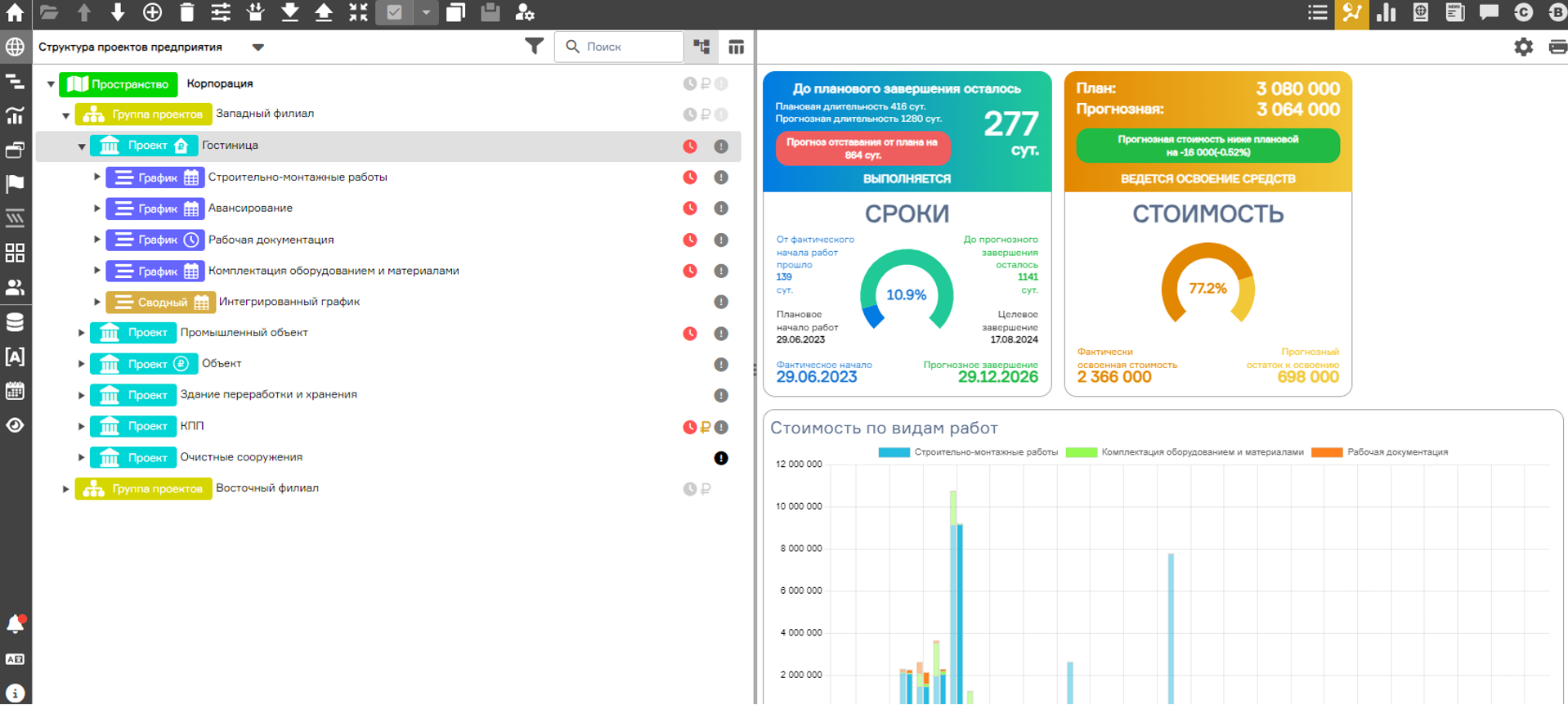Viewport: 1568px width, 705px height.
Task: Click the Прогноз отставания от плана warning badge
Action: pyautogui.click(x=862, y=149)
